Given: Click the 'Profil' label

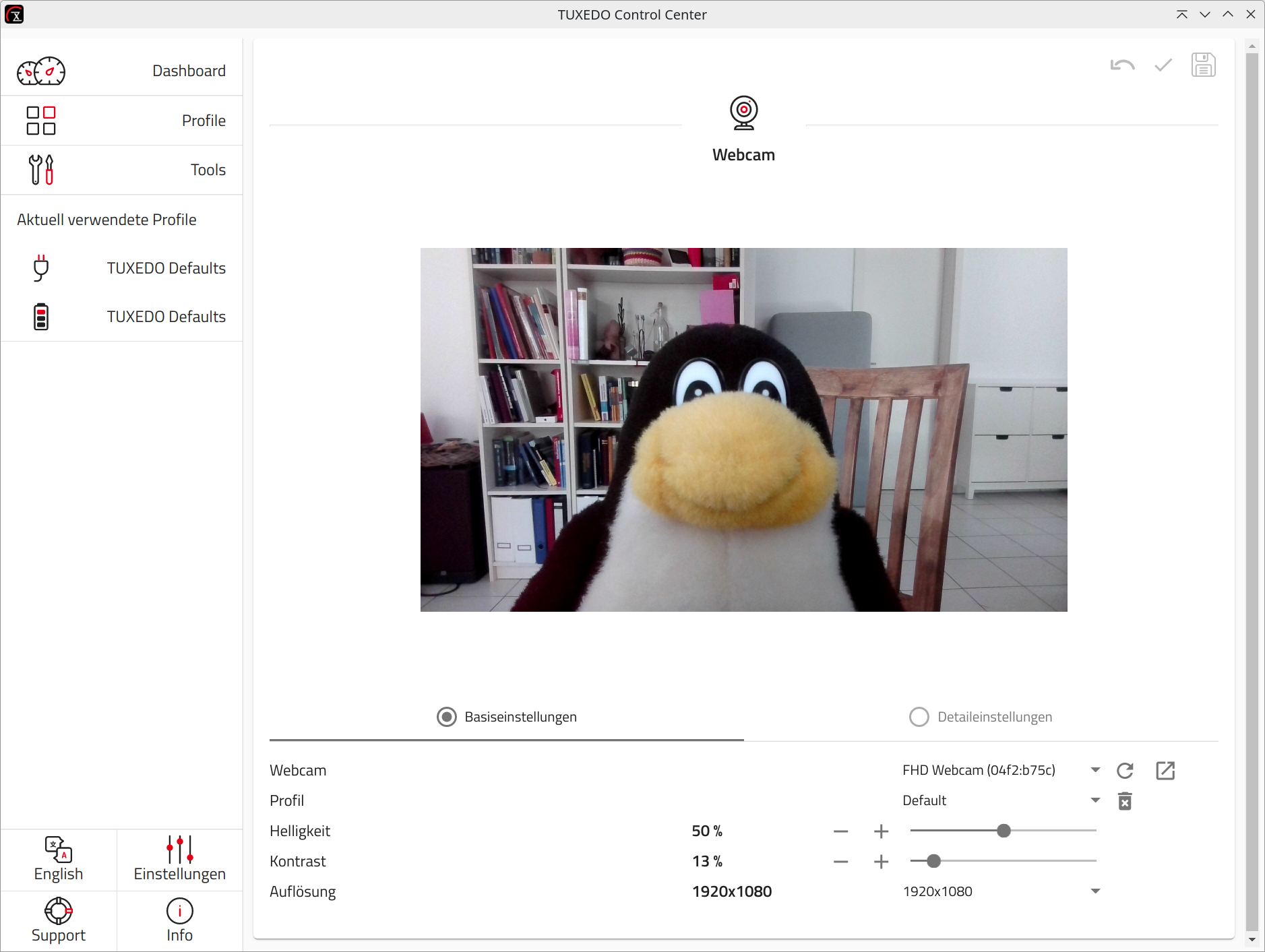Looking at the screenshot, I should pyautogui.click(x=287, y=800).
